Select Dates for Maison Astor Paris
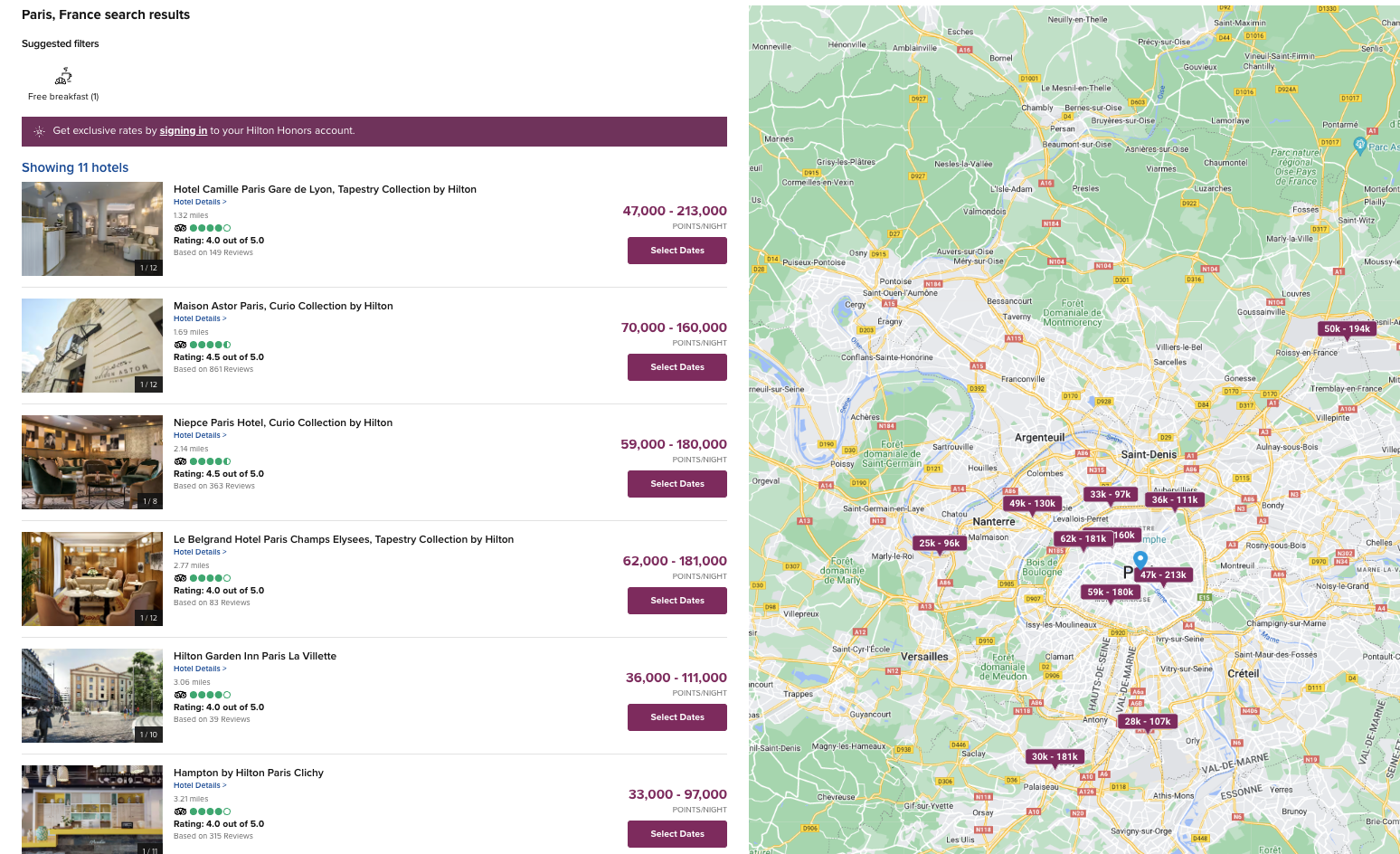The width and height of the screenshot is (1400, 854). 676,367
